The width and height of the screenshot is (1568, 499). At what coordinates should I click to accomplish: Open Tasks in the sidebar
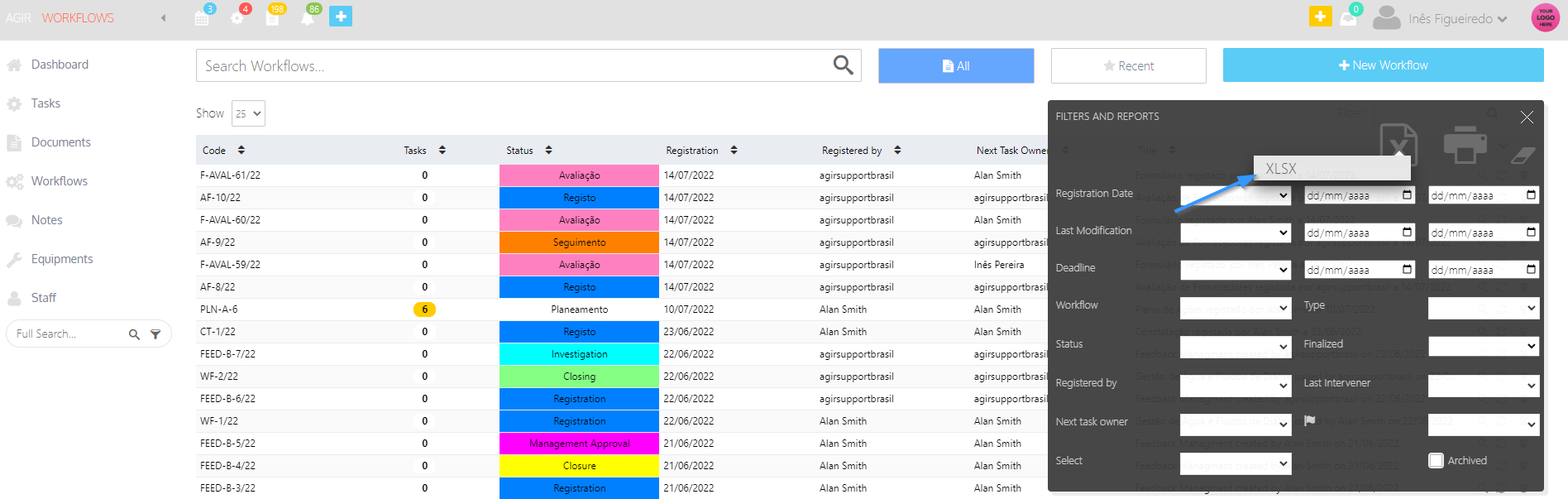click(x=45, y=103)
